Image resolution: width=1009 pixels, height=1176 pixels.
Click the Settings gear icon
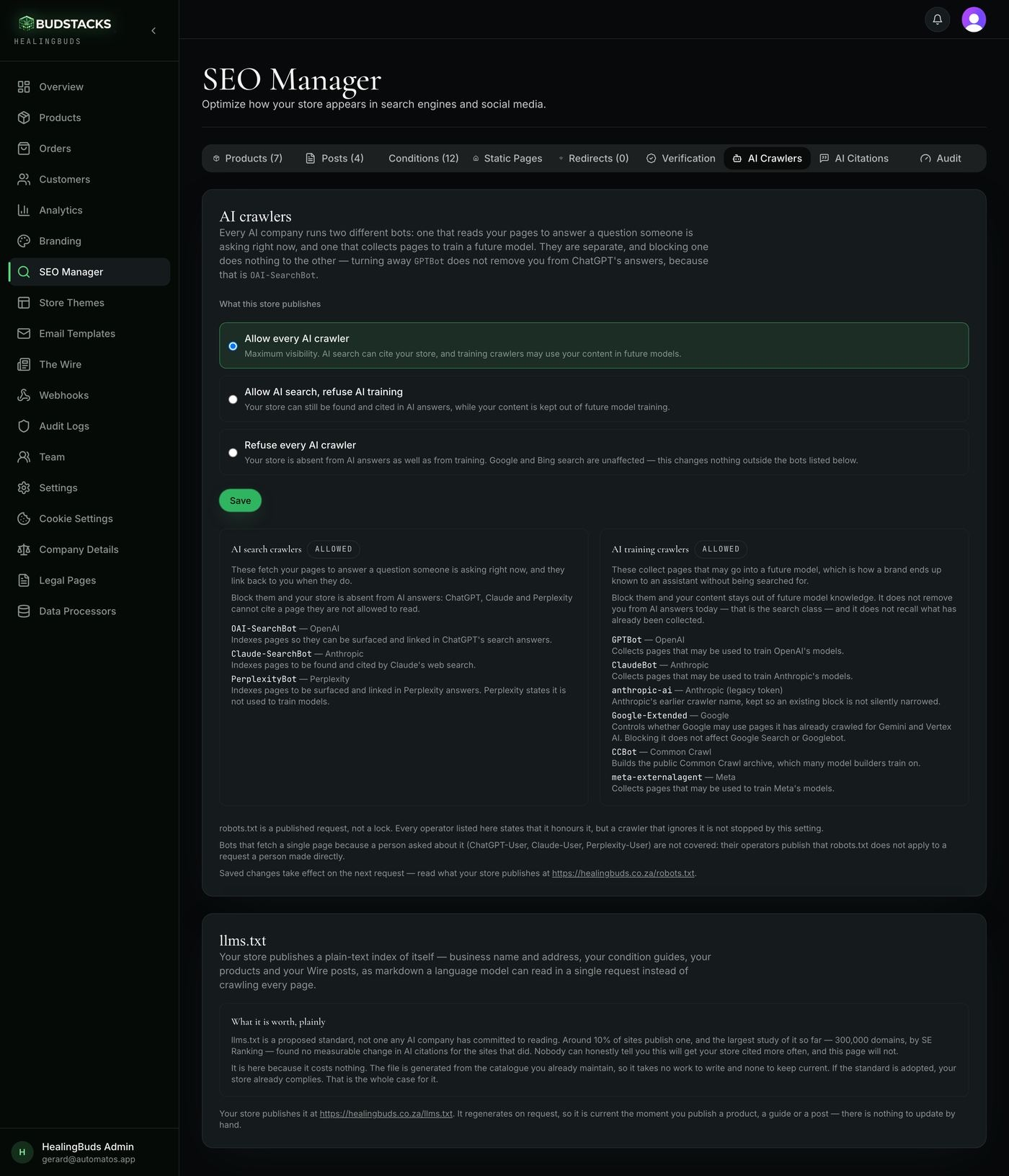(24, 488)
